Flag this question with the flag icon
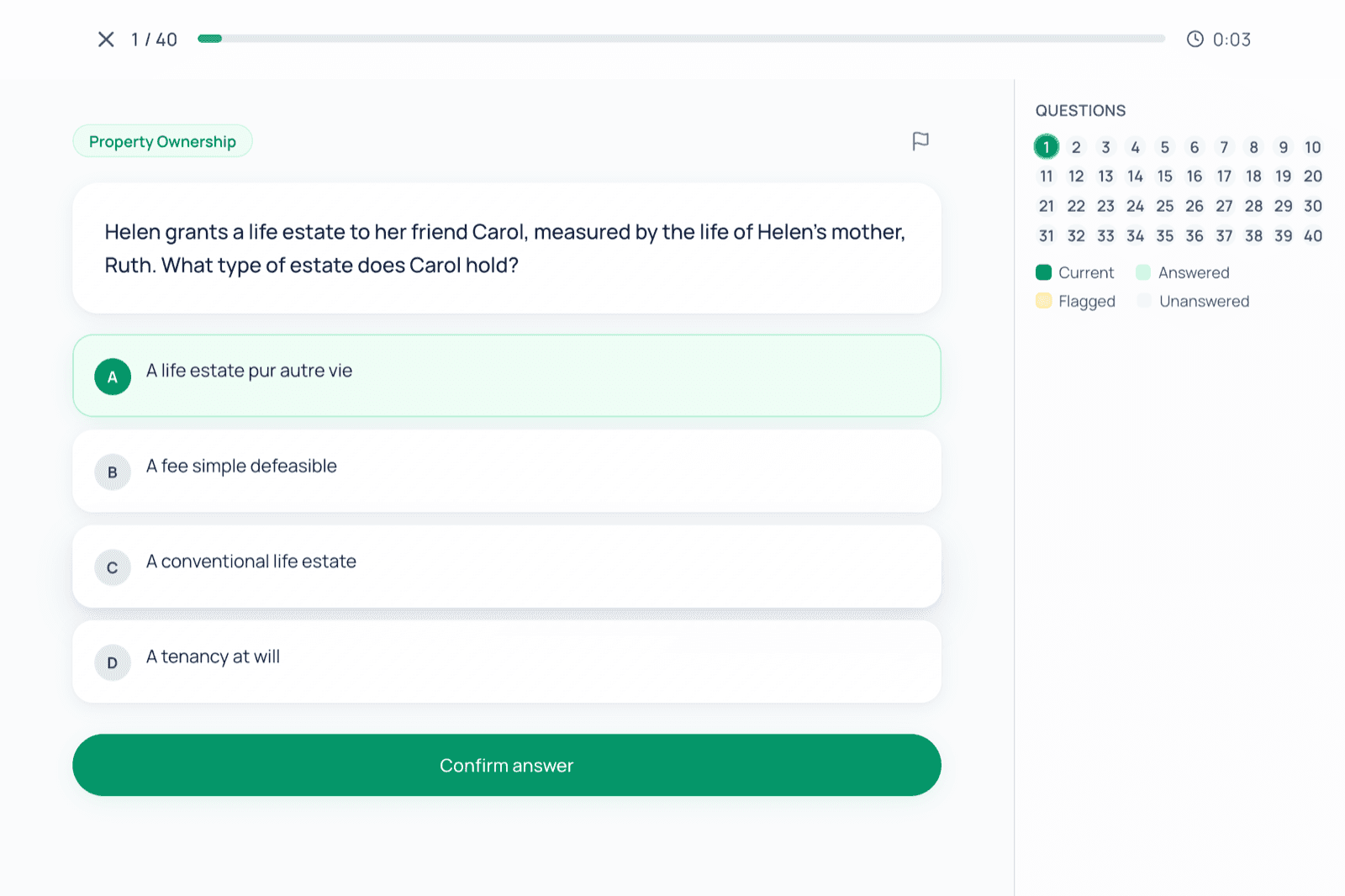1345x896 pixels. [920, 141]
